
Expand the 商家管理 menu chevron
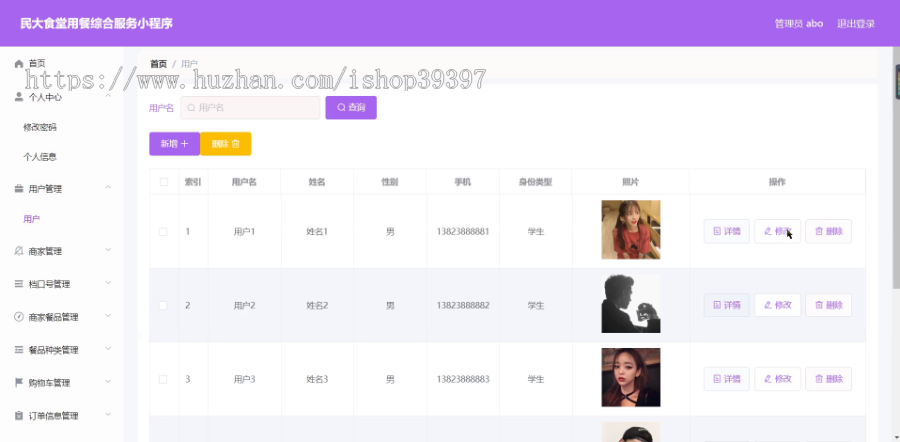pos(108,250)
